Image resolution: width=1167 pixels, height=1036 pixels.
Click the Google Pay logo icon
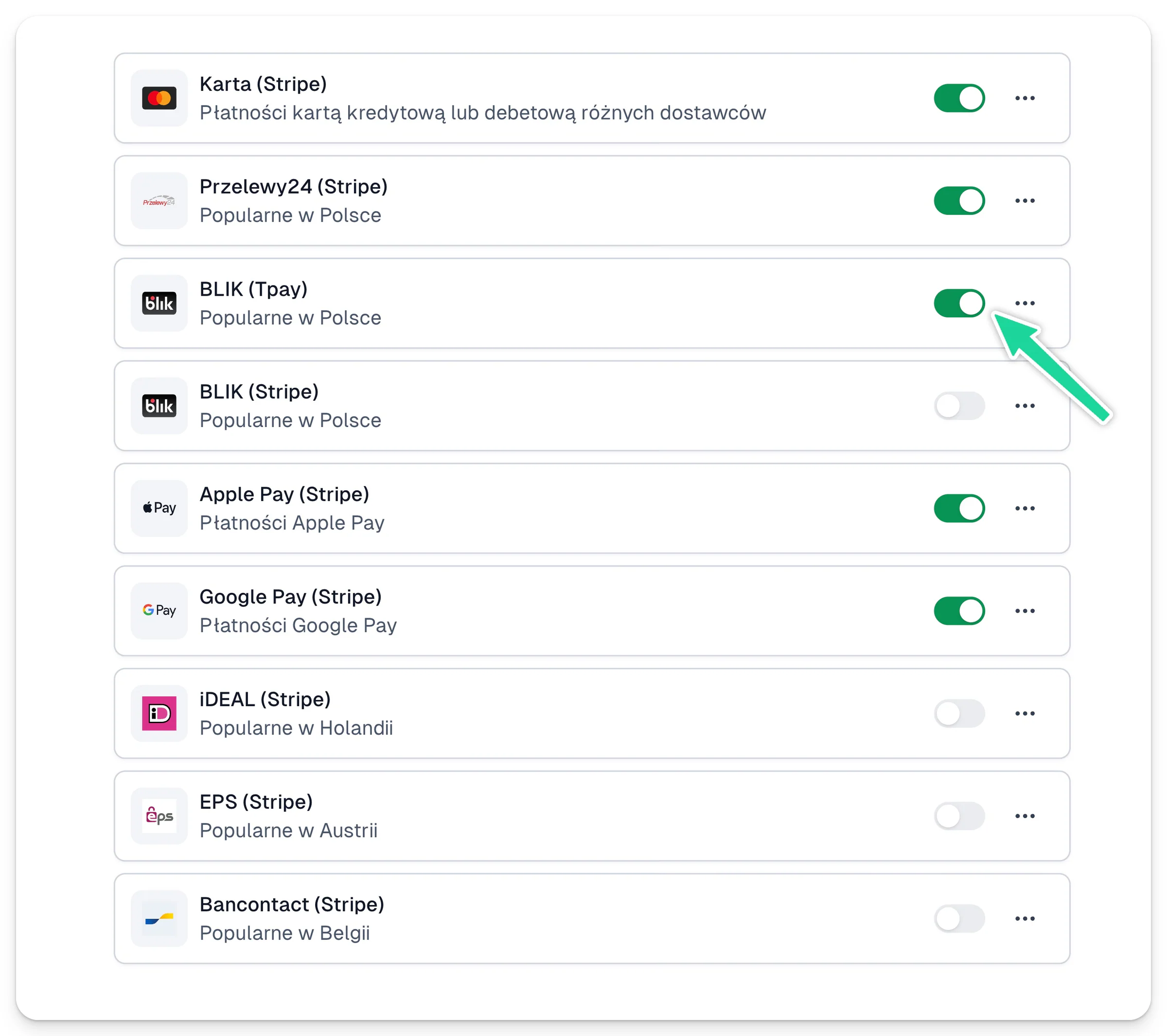pos(159,611)
